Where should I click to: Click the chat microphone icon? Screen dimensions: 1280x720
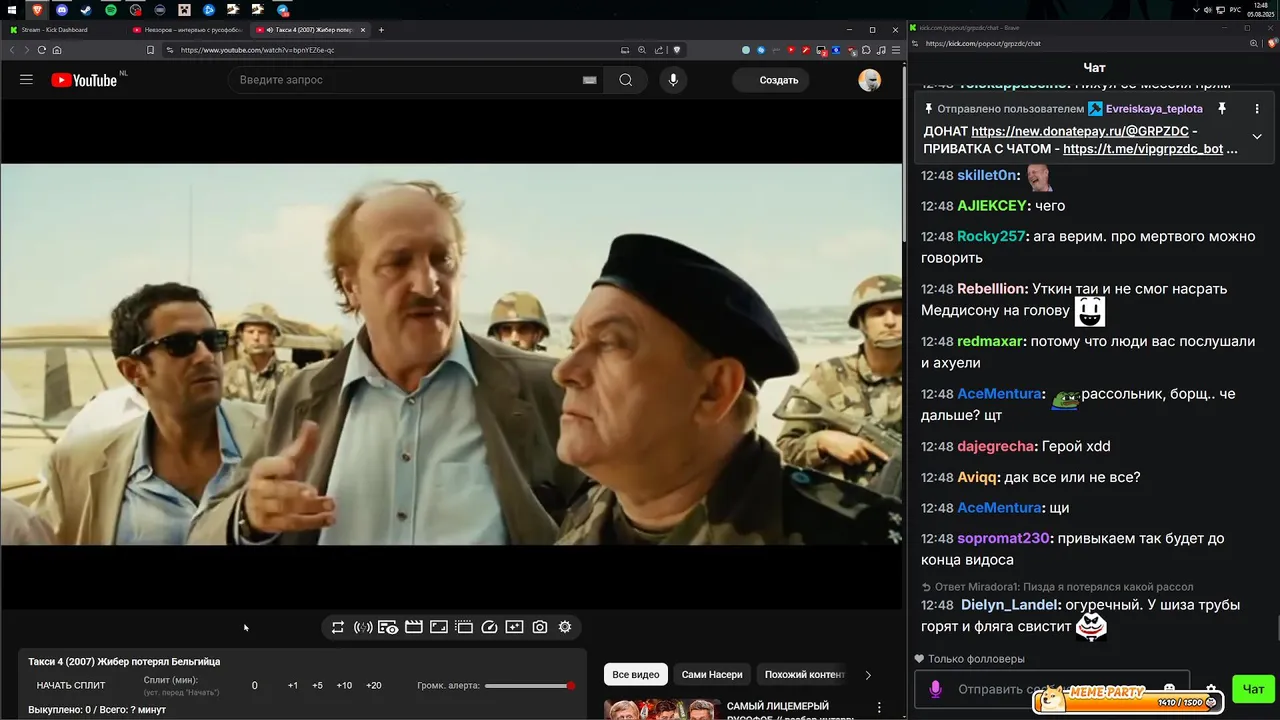coord(936,689)
